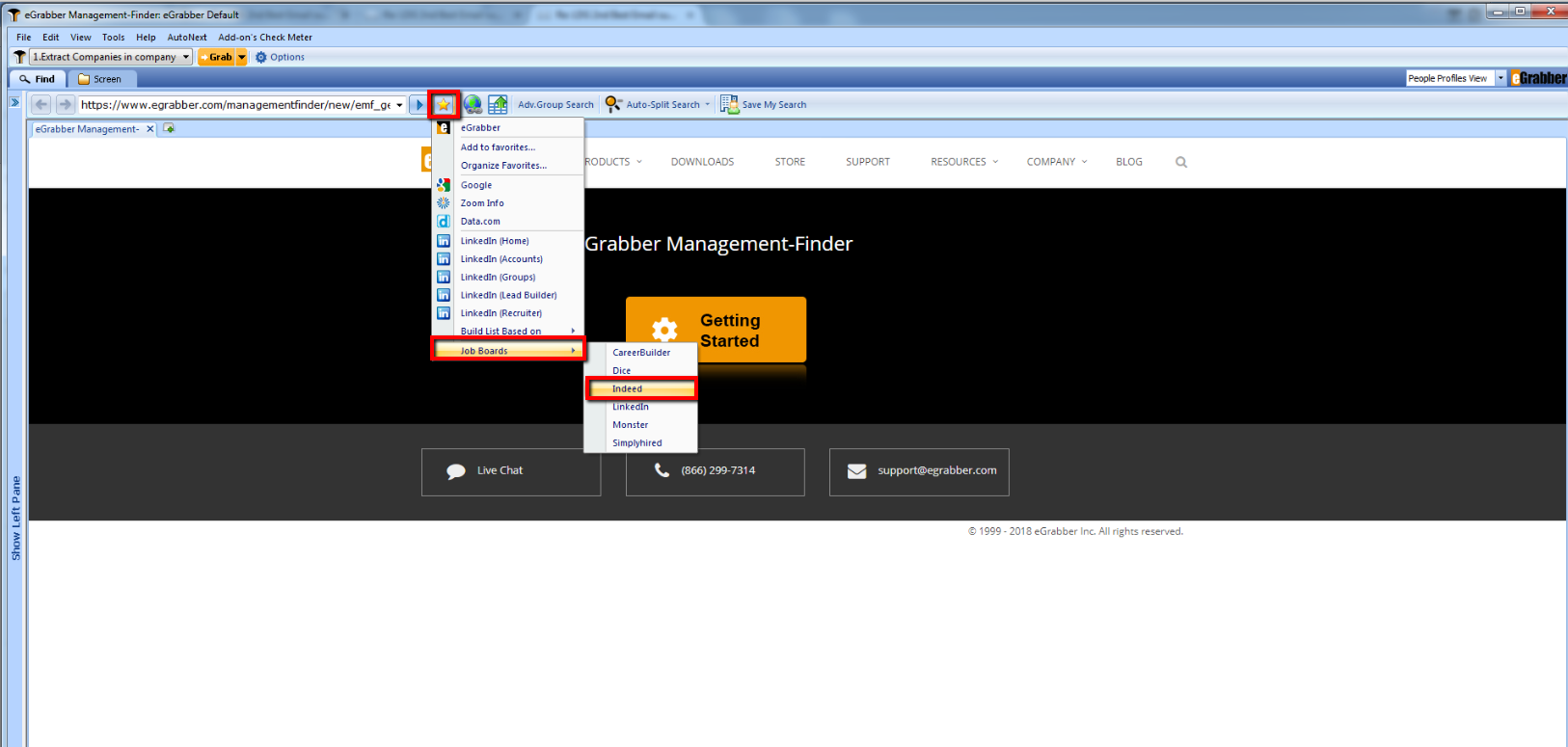Expand the RESOURCES website menu

(995, 162)
